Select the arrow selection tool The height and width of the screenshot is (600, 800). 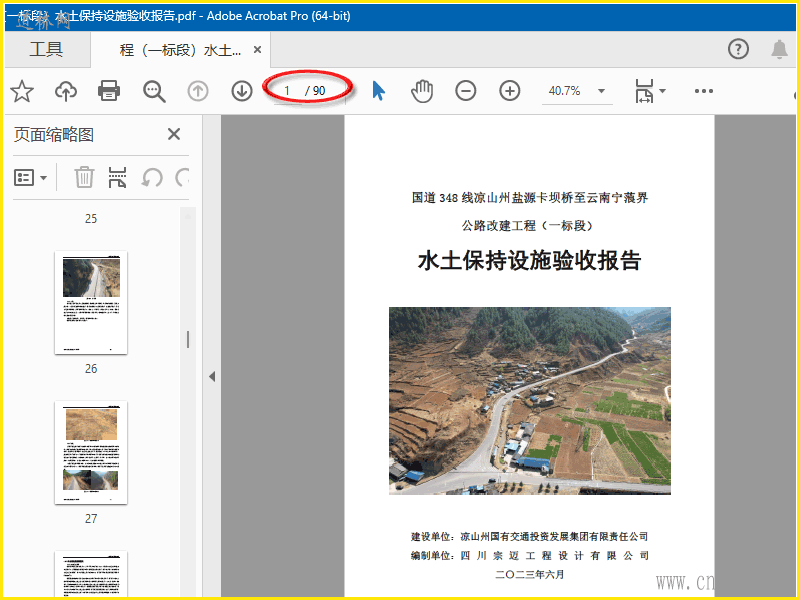click(x=378, y=91)
